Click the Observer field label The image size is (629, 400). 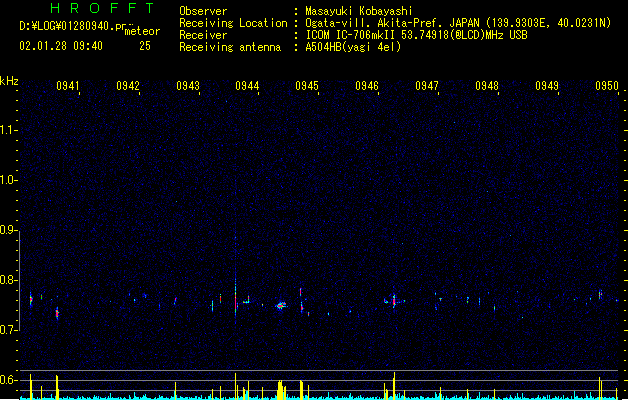203,11
